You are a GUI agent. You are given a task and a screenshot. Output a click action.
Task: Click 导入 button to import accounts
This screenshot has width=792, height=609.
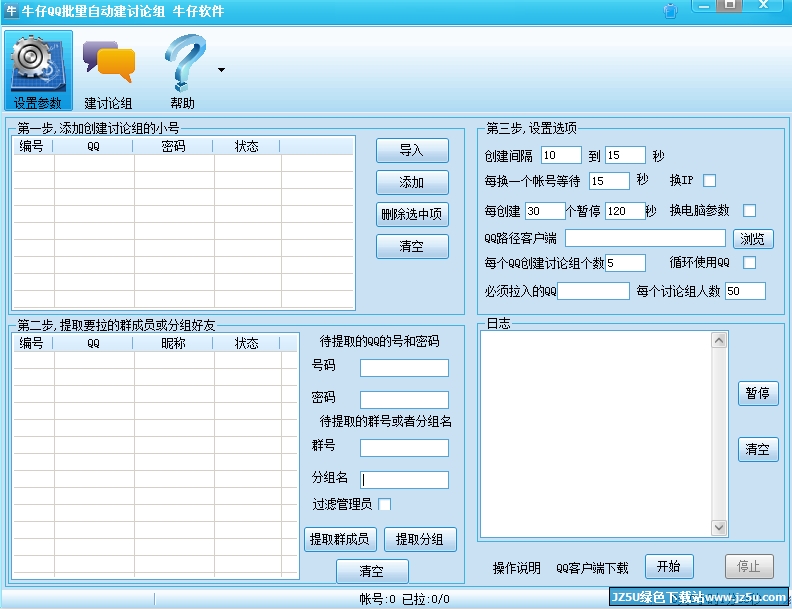[x=412, y=150]
